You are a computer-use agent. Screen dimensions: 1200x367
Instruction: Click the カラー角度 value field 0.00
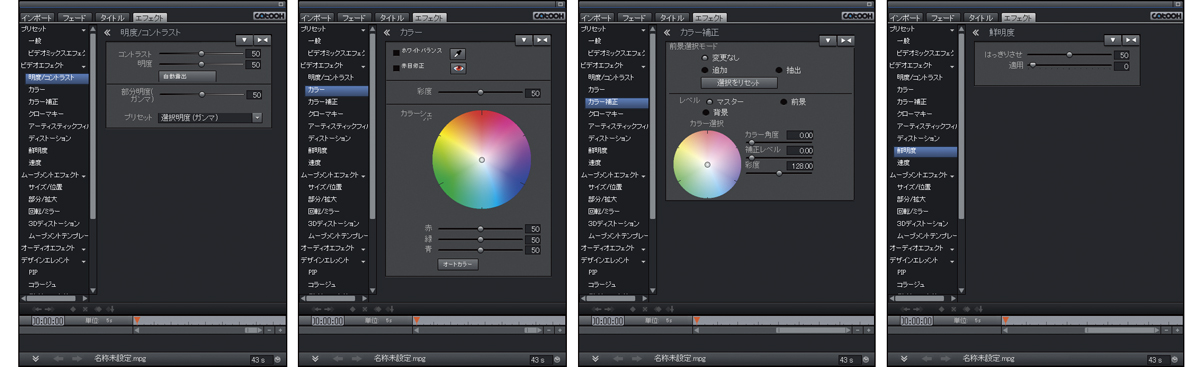(800, 135)
